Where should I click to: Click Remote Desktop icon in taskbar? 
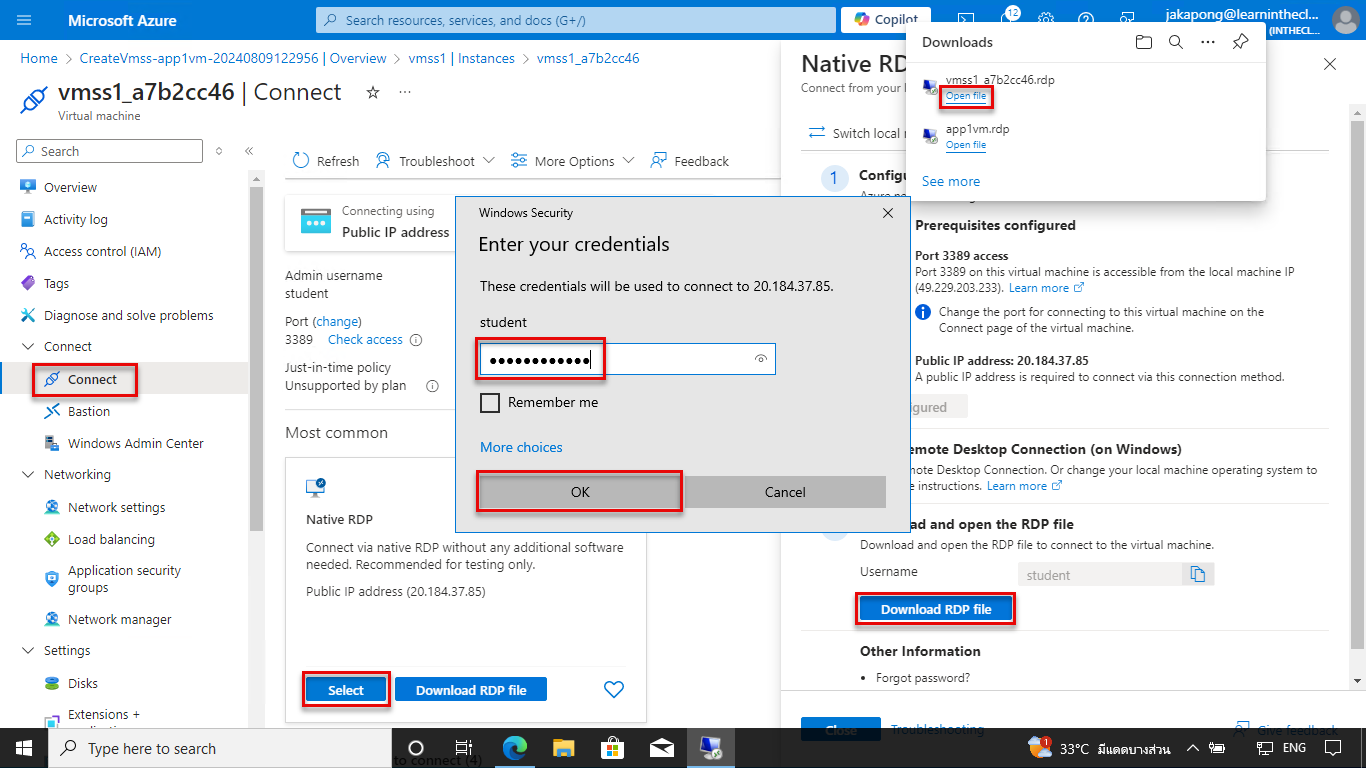pyautogui.click(x=711, y=748)
